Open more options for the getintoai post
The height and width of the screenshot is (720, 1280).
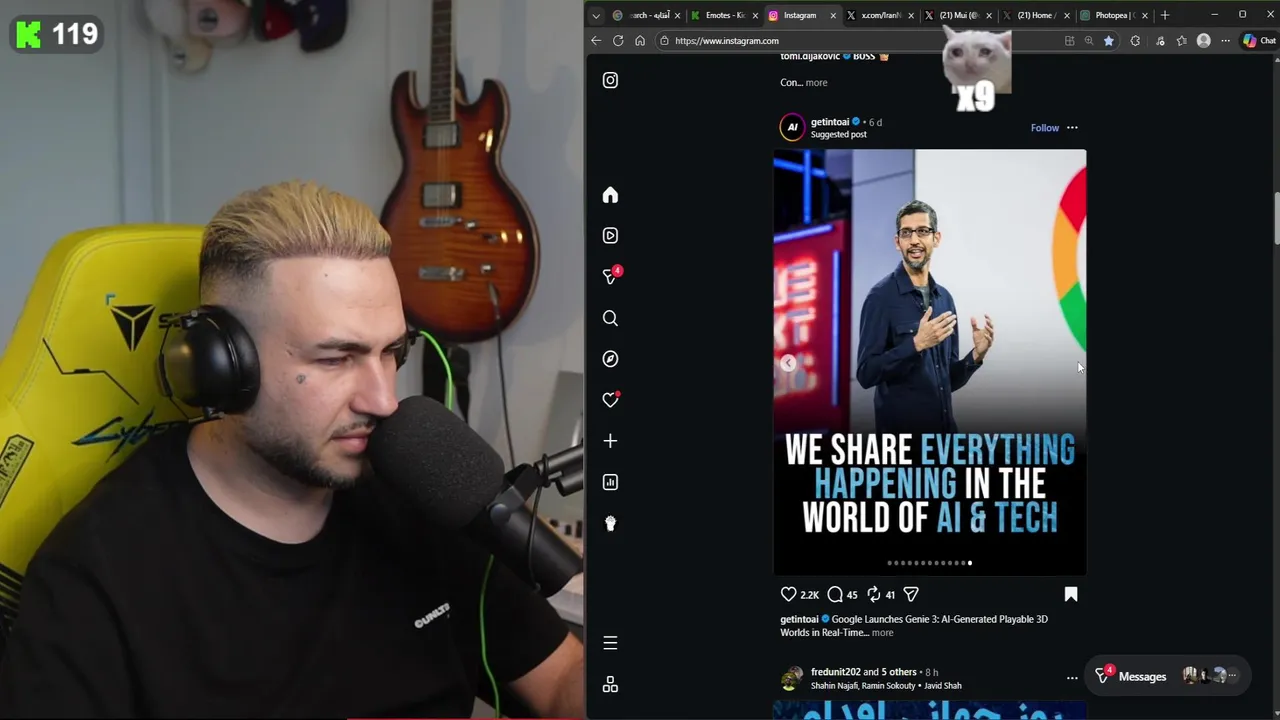[1072, 128]
